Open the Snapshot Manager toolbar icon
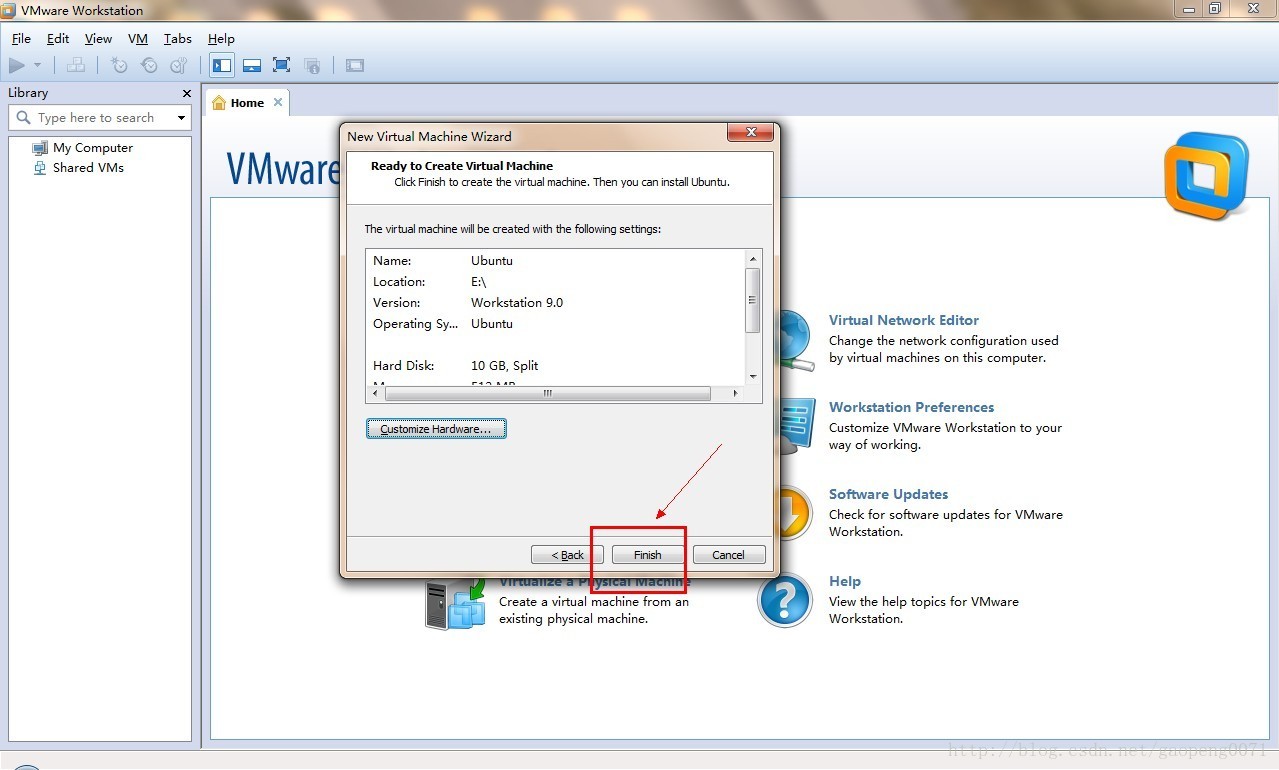 coord(179,65)
